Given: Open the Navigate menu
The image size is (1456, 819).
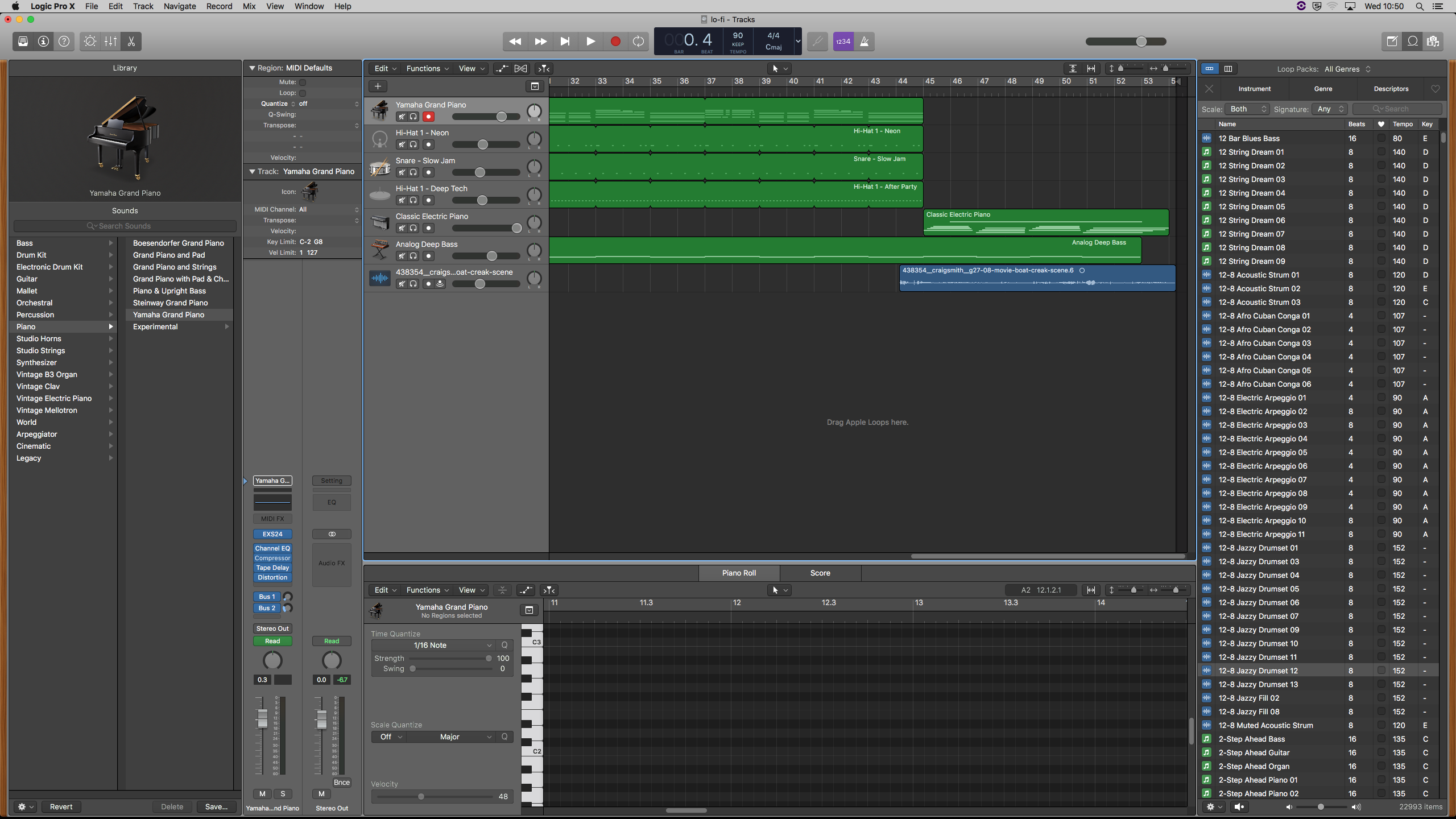Looking at the screenshot, I should coord(180,6).
